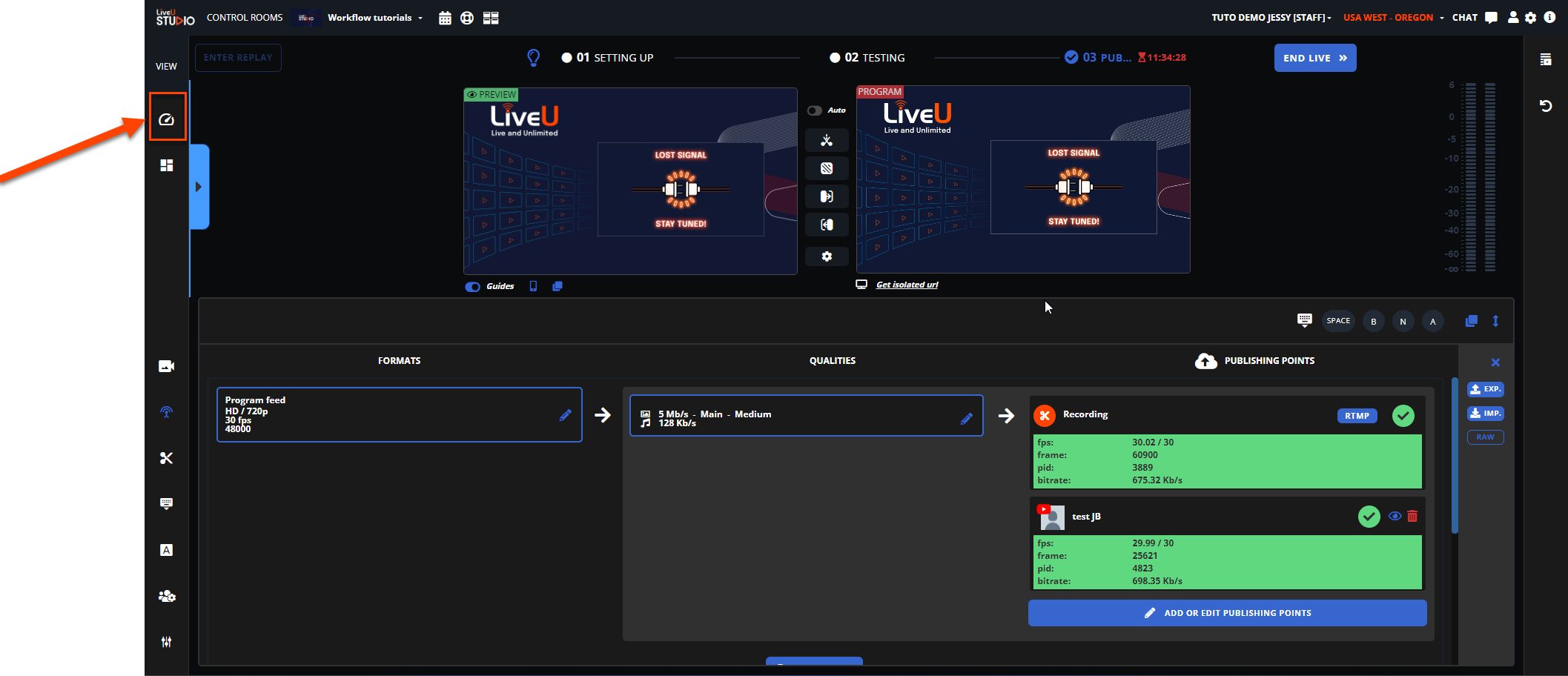Open the transition settings gear
The image size is (1568, 676).
point(827,256)
